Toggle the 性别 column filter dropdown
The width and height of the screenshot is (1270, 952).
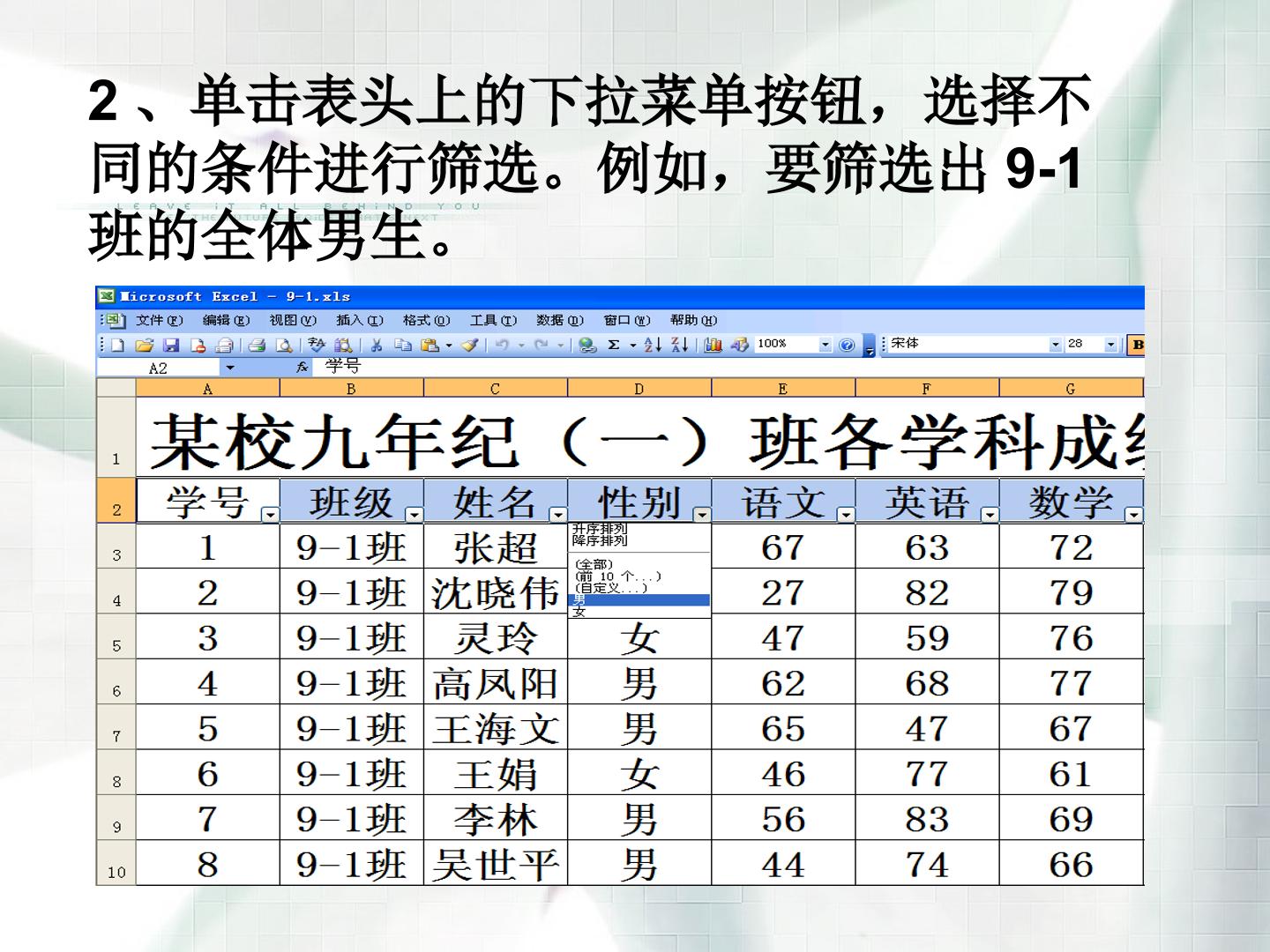point(702,515)
